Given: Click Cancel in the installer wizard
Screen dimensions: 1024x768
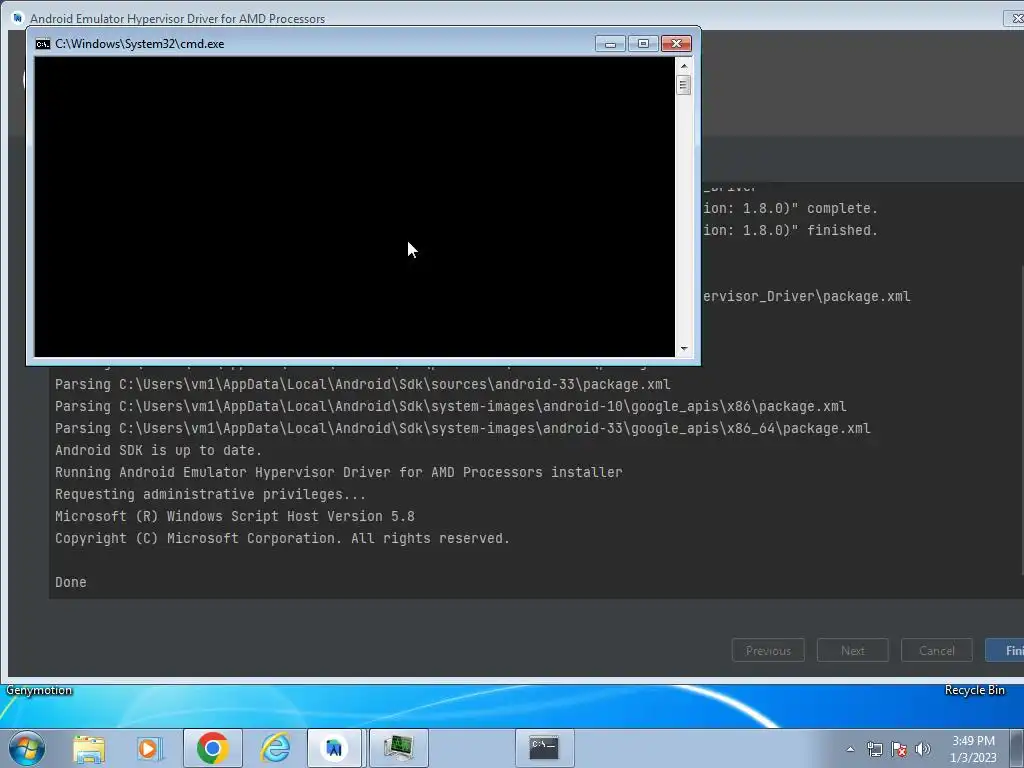Looking at the screenshot, I should coord(936,650).
